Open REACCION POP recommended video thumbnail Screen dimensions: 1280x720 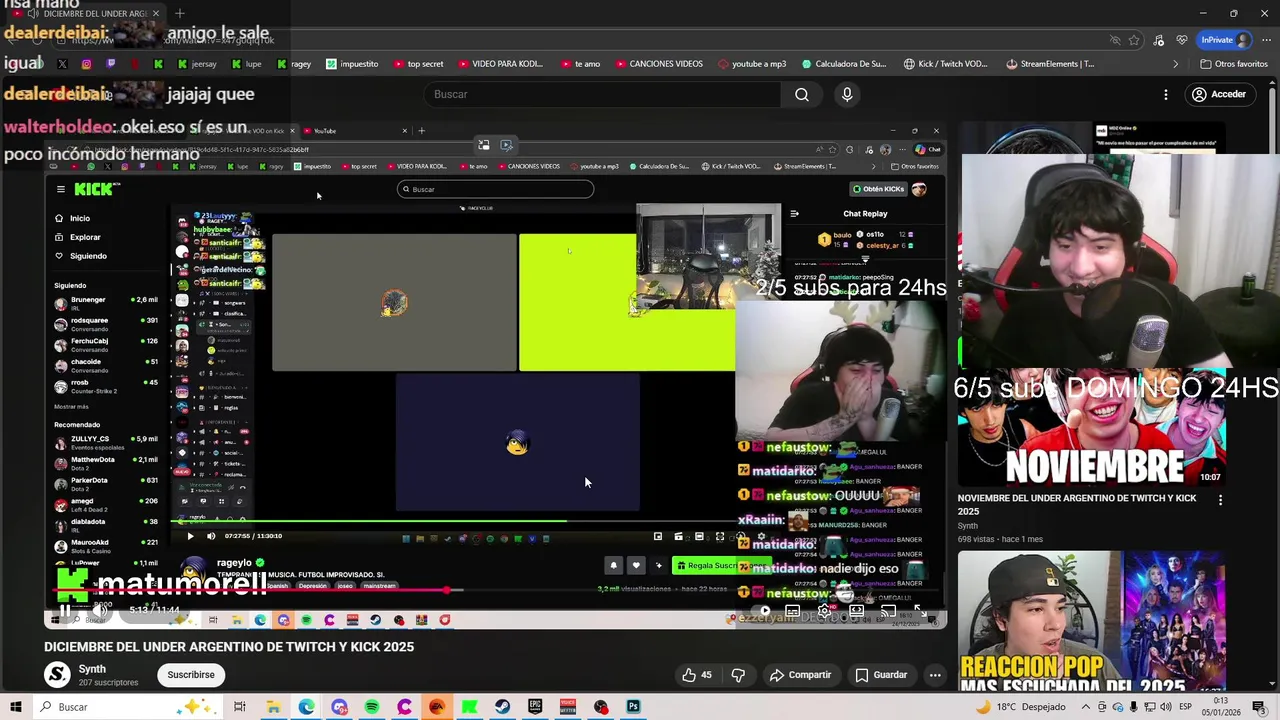tap(1091, 620)
